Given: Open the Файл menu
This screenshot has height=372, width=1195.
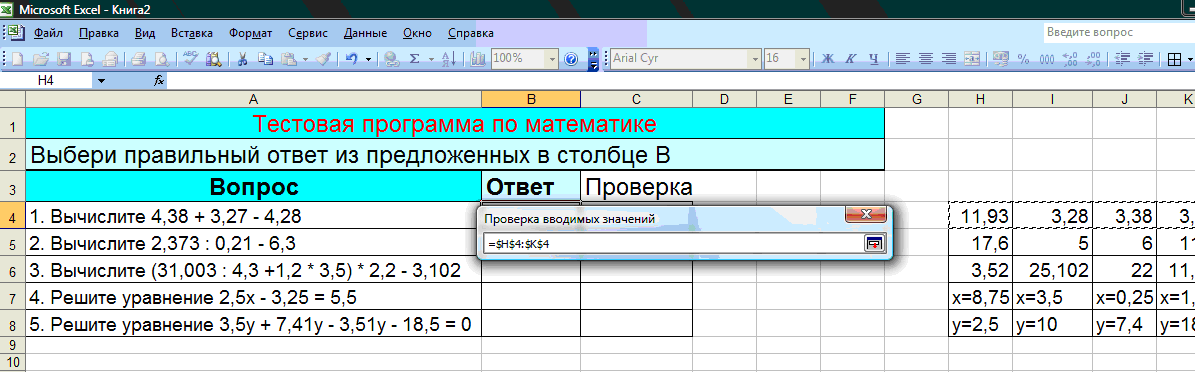Looking at the screenshot, I should pos(47,34).
